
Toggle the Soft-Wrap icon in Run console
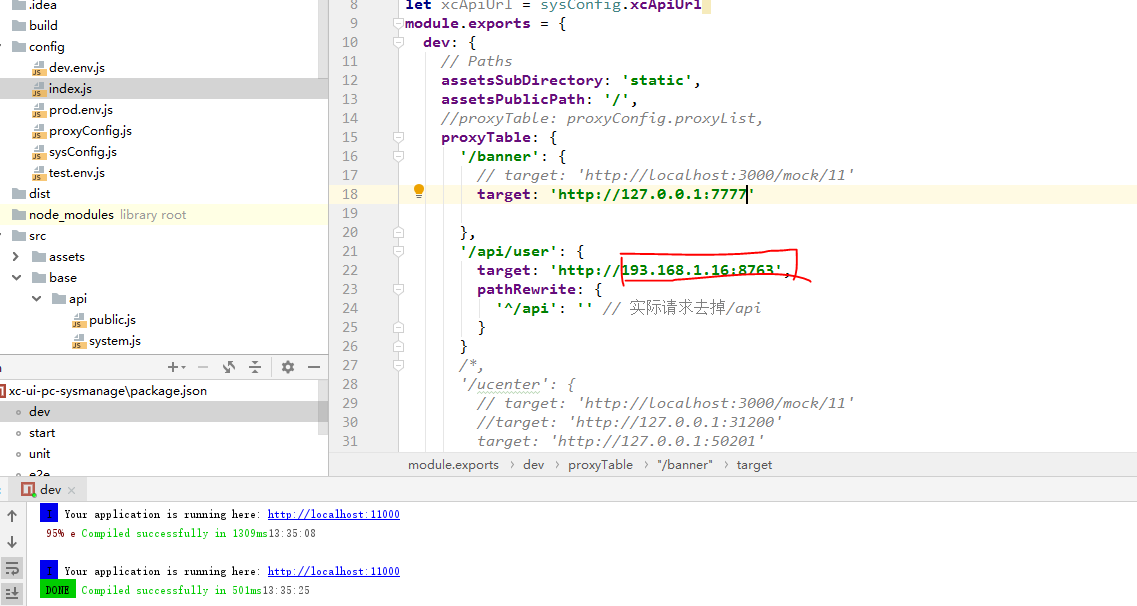pyautogui.click(x=12, y=568)
